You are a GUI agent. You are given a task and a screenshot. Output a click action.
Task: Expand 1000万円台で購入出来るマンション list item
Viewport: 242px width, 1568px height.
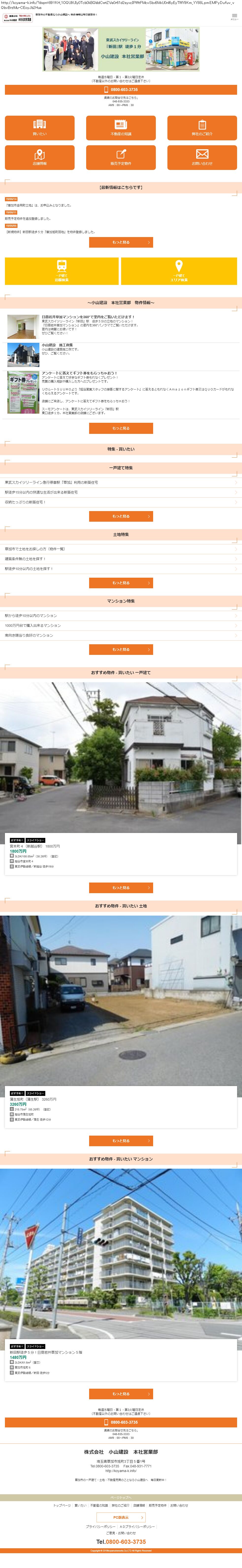tap(121, 625)
